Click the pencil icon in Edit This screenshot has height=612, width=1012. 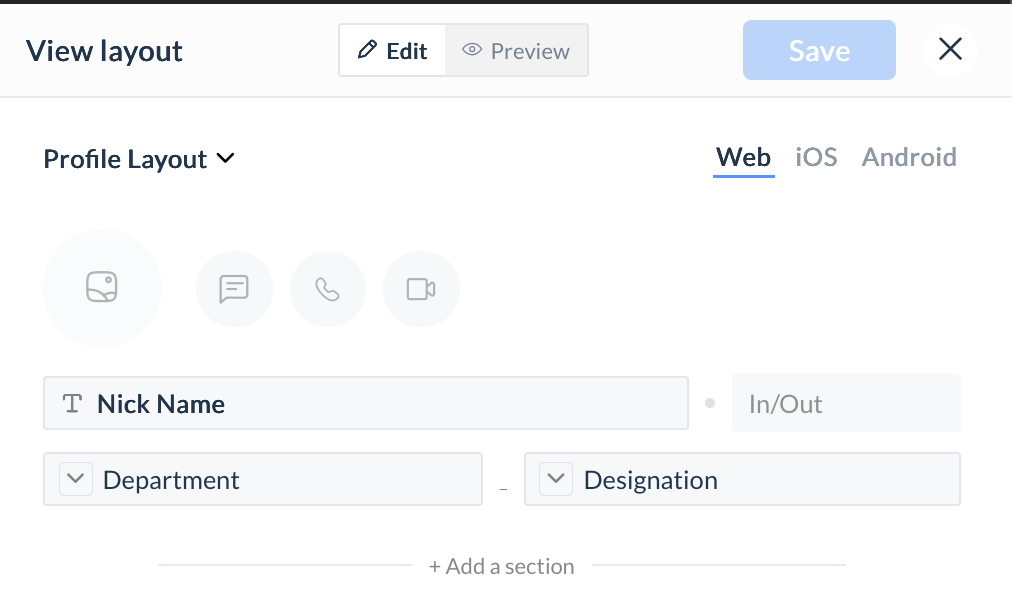(367, 50)
